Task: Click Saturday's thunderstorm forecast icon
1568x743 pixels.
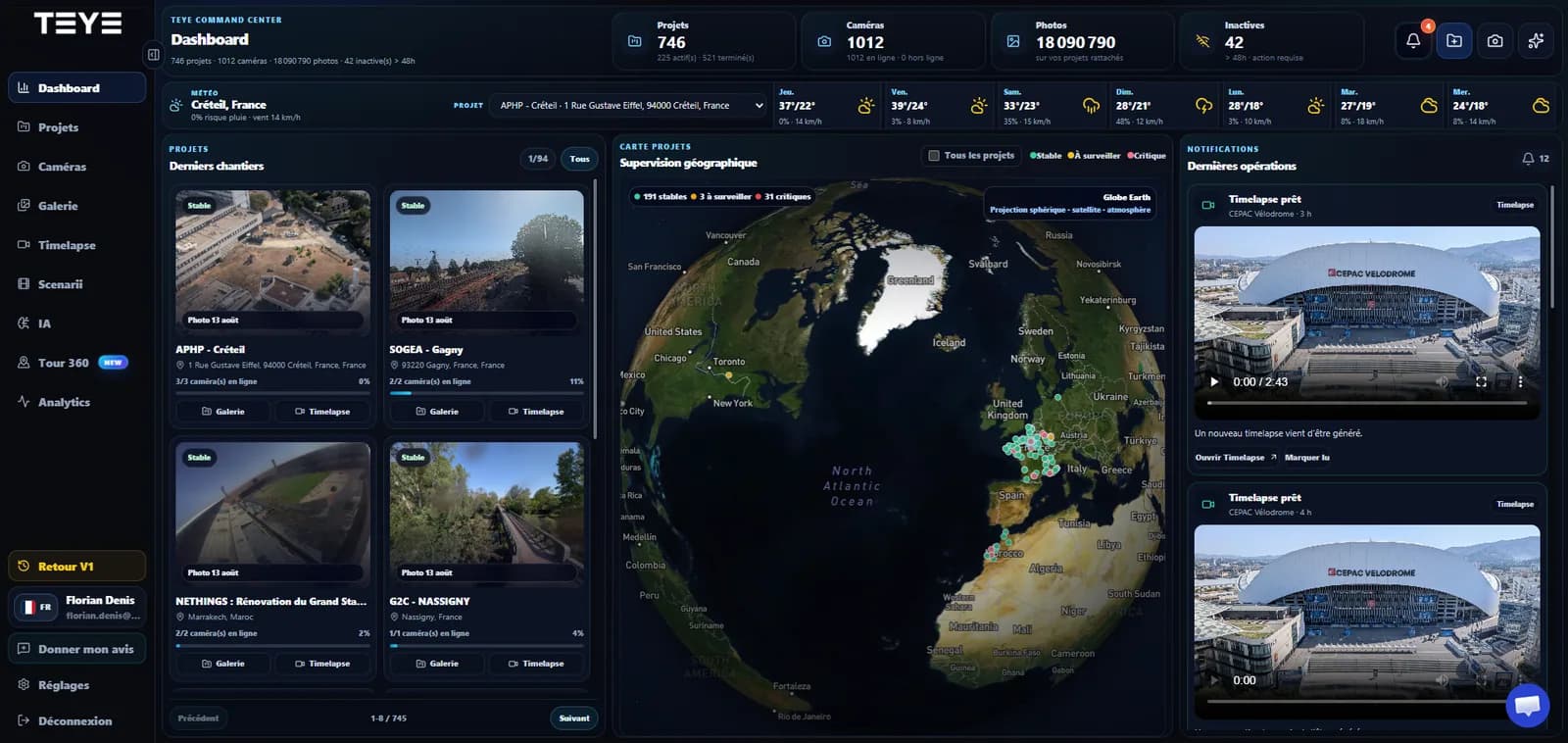Action: pos(1091,106)
